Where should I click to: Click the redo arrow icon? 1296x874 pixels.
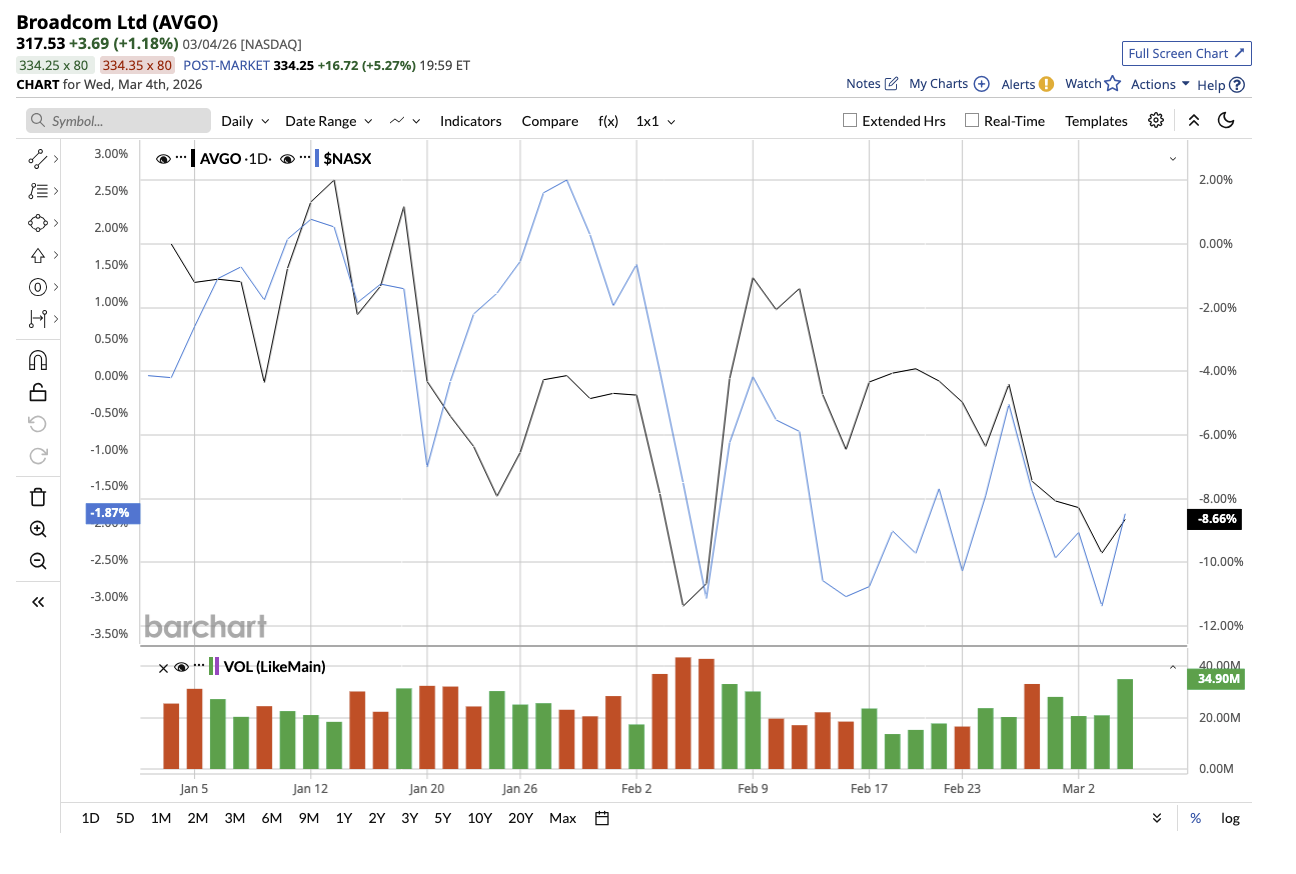click(x=38, y=456)
